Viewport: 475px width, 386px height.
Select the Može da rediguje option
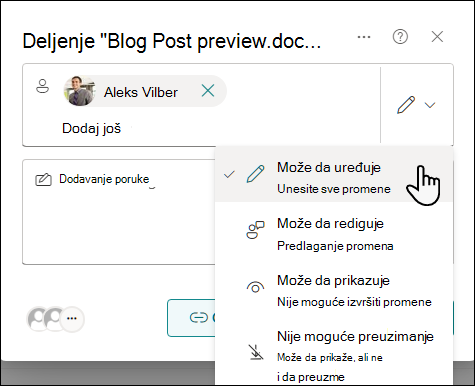coord(334,234)
